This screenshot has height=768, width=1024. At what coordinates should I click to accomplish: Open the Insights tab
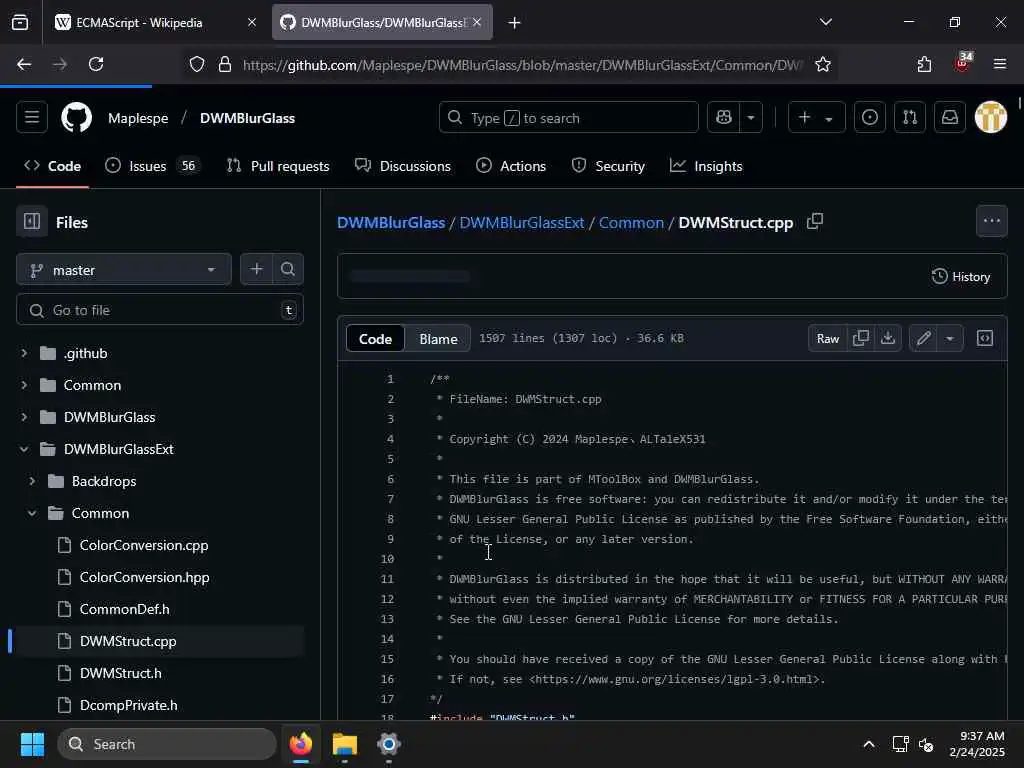point(706,166)
